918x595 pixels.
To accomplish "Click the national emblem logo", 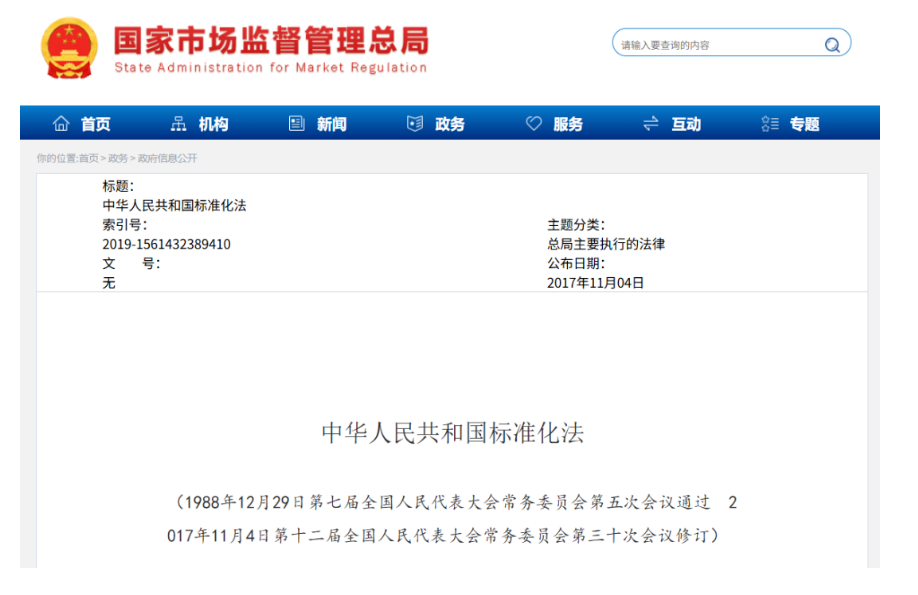I will [70, 47].
